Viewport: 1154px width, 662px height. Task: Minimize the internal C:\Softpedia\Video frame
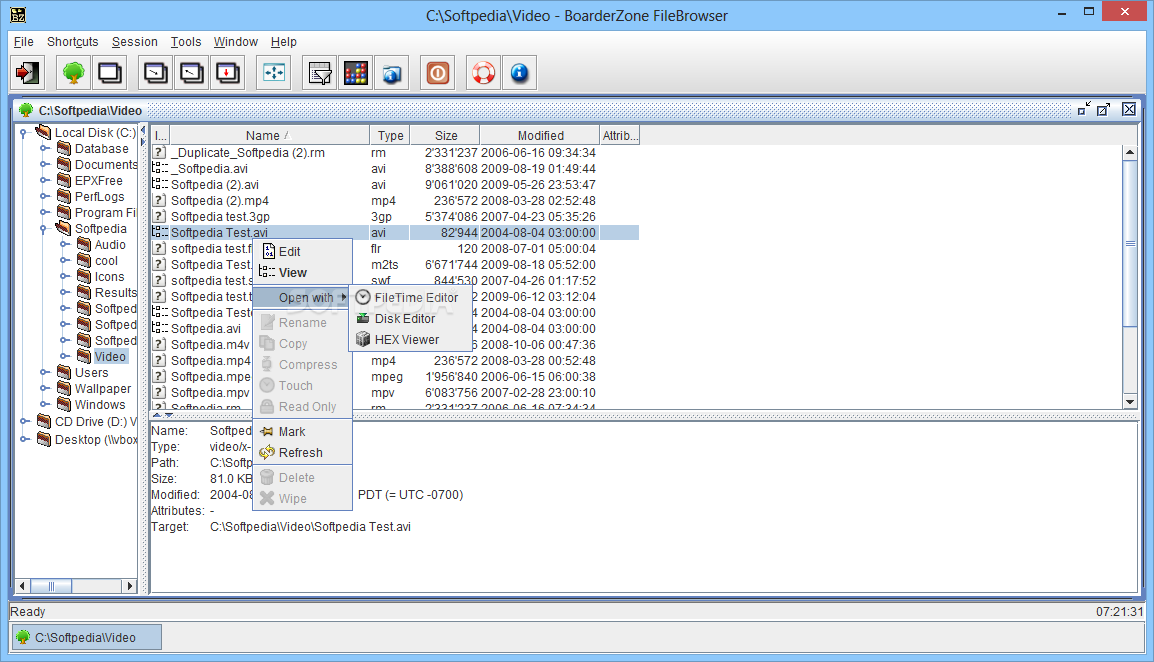(1083, 110)
